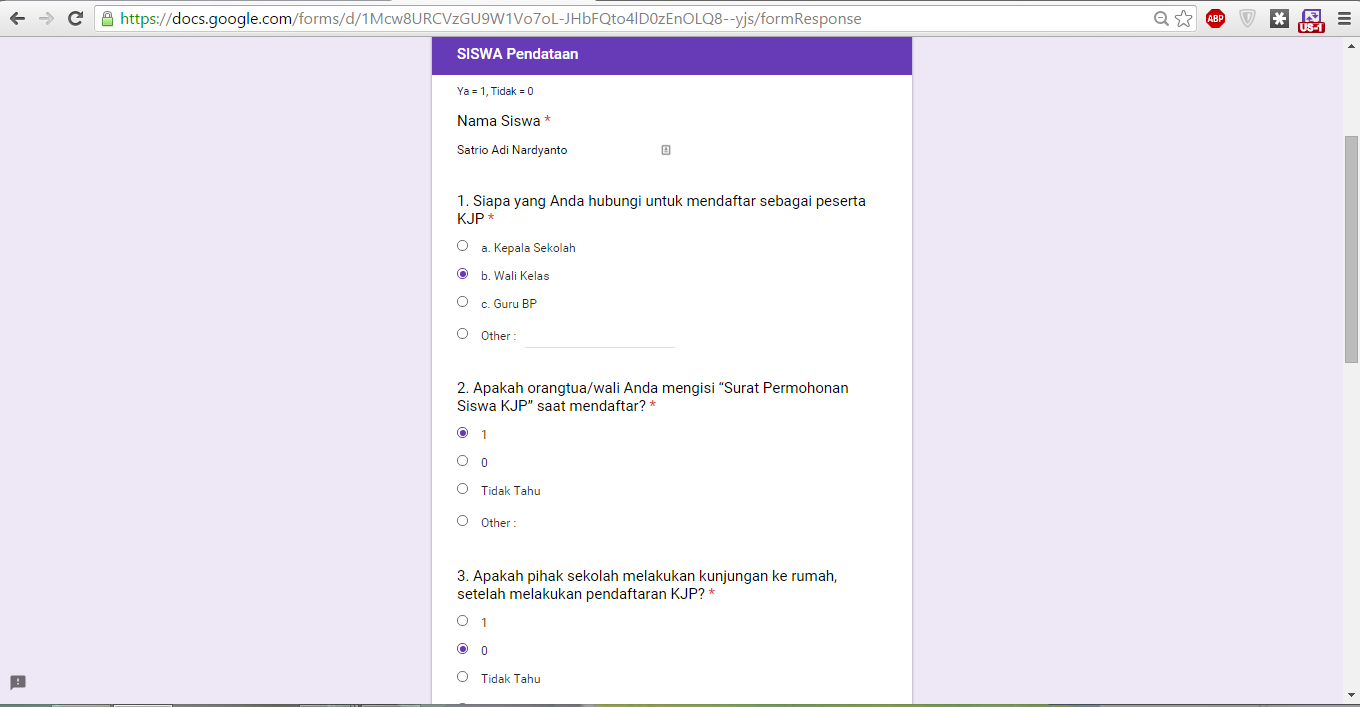
Task: Select radio option b. Wali Kelas
Action: coord(462,274)
